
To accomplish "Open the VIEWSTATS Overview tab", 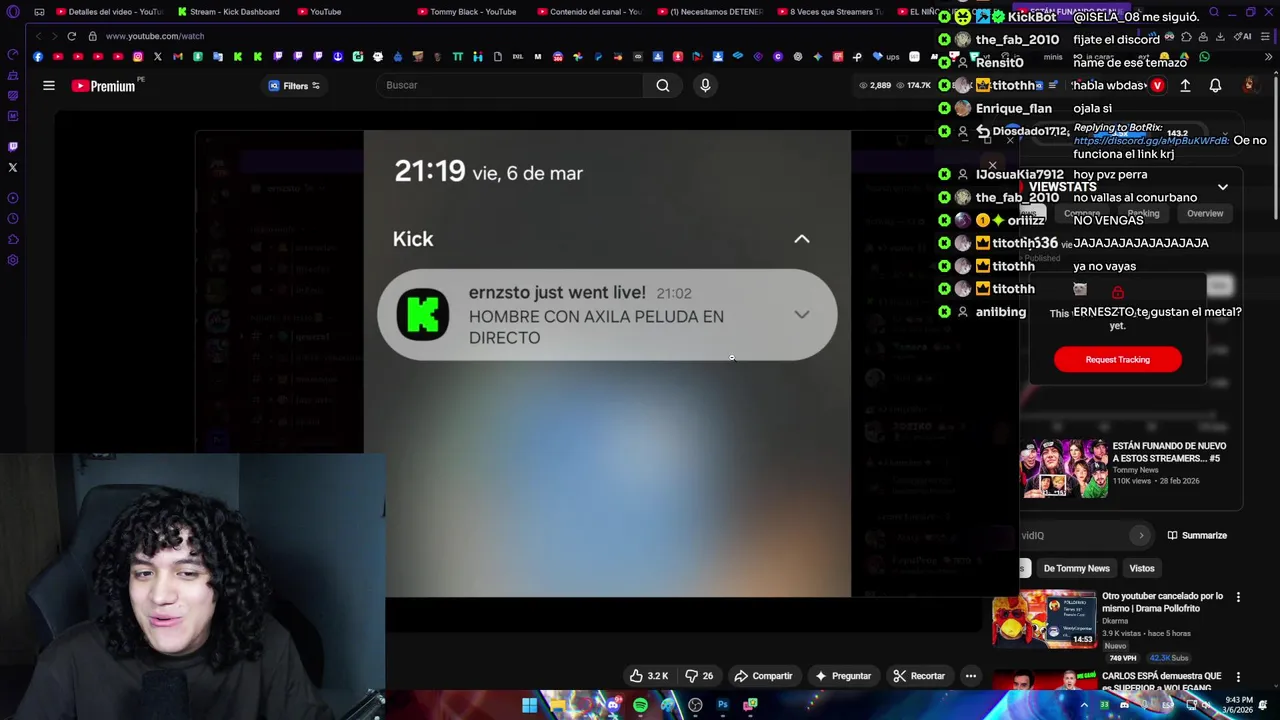I will click(x=1205, y=214).
